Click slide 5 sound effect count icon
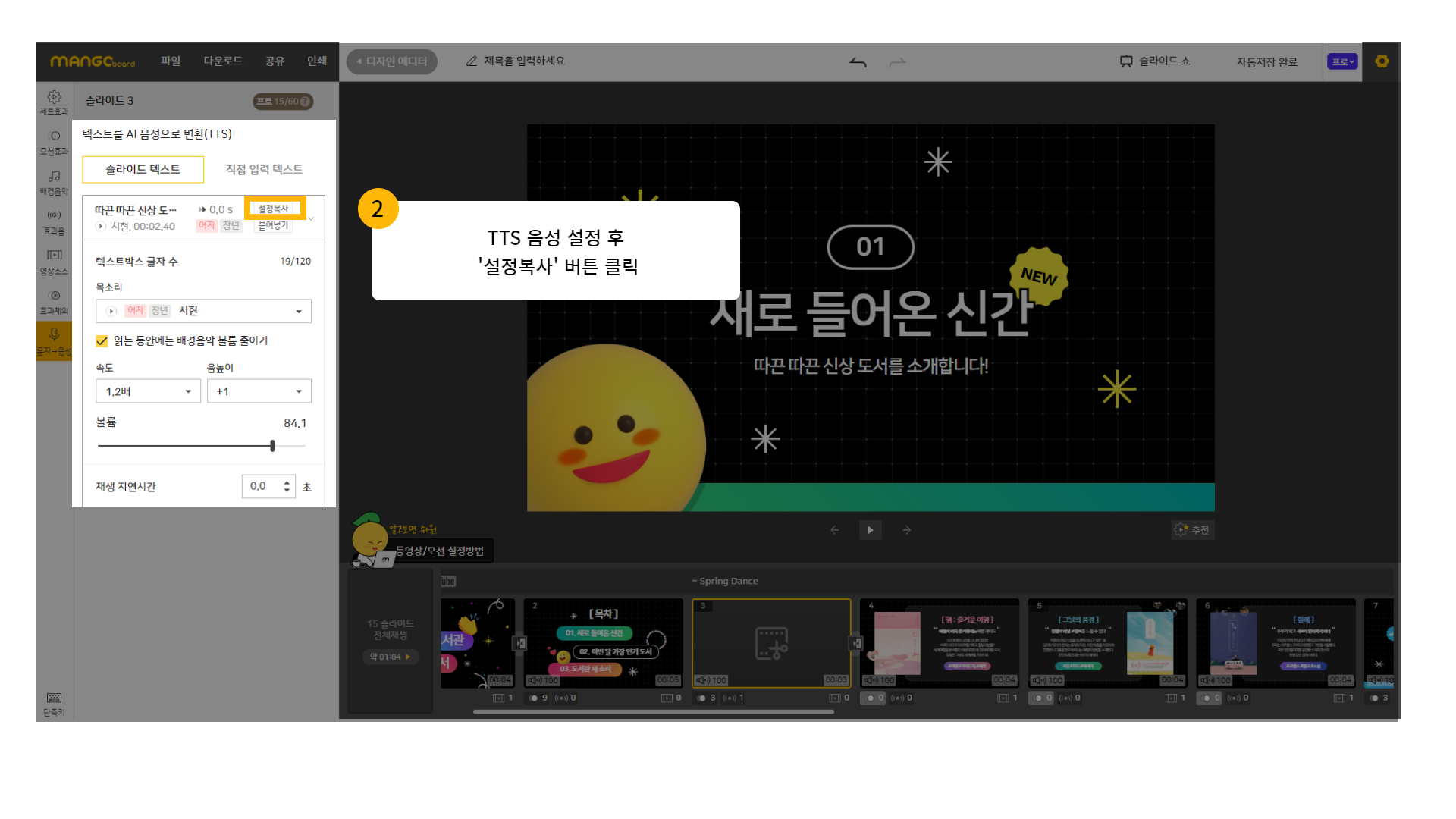The image size is (1456, 819). [1070, 698]
